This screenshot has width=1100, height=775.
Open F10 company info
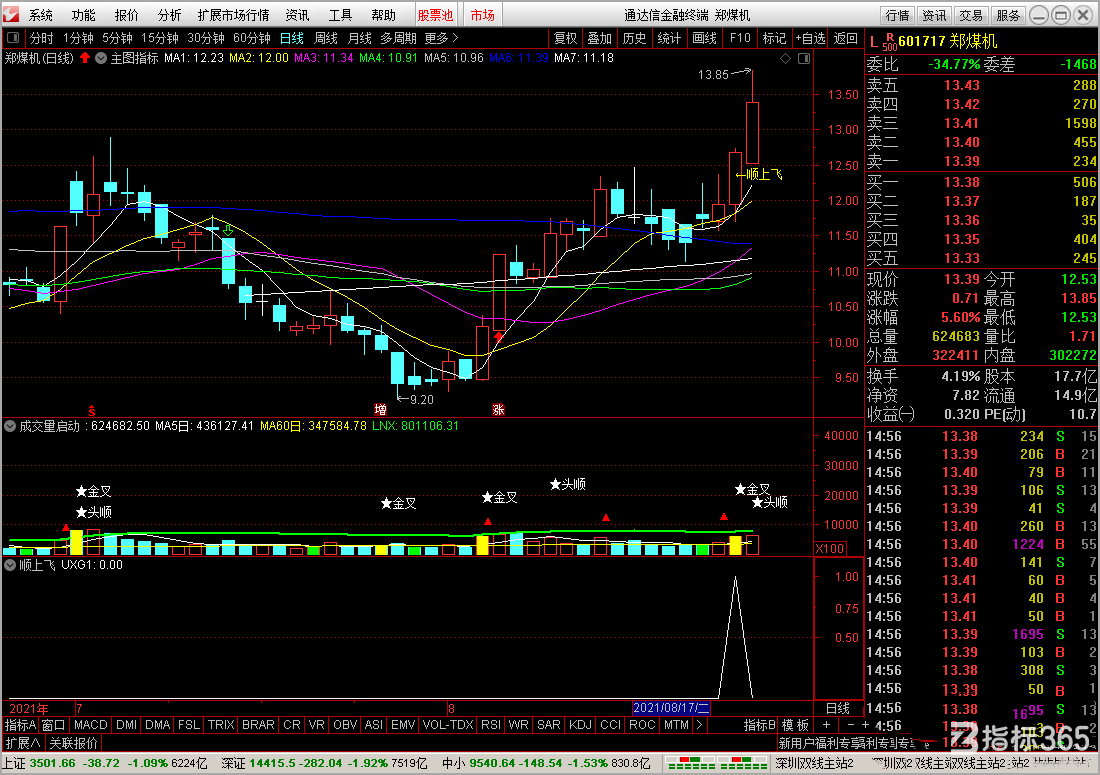[740, 38]
